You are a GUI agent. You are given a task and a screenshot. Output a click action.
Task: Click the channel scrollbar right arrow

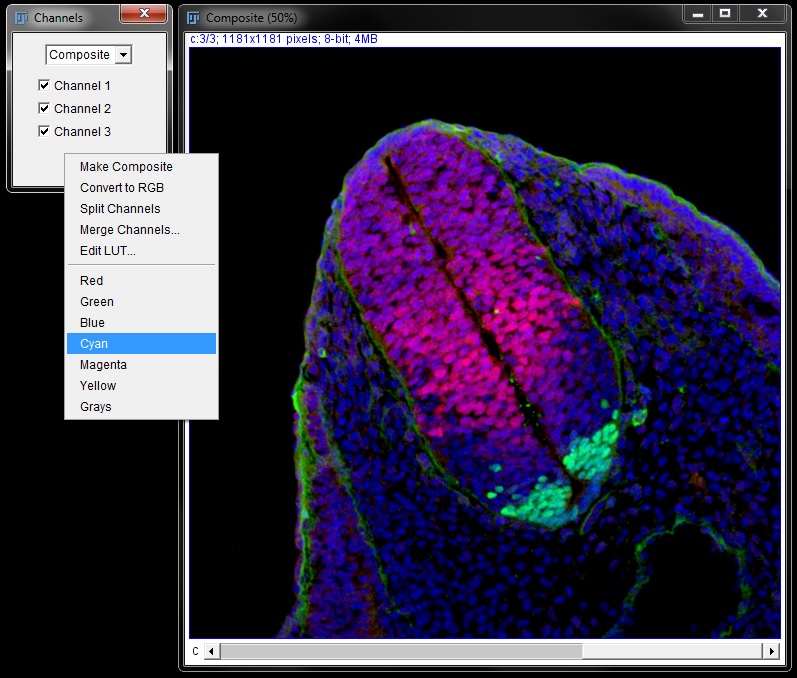point(770,651)
